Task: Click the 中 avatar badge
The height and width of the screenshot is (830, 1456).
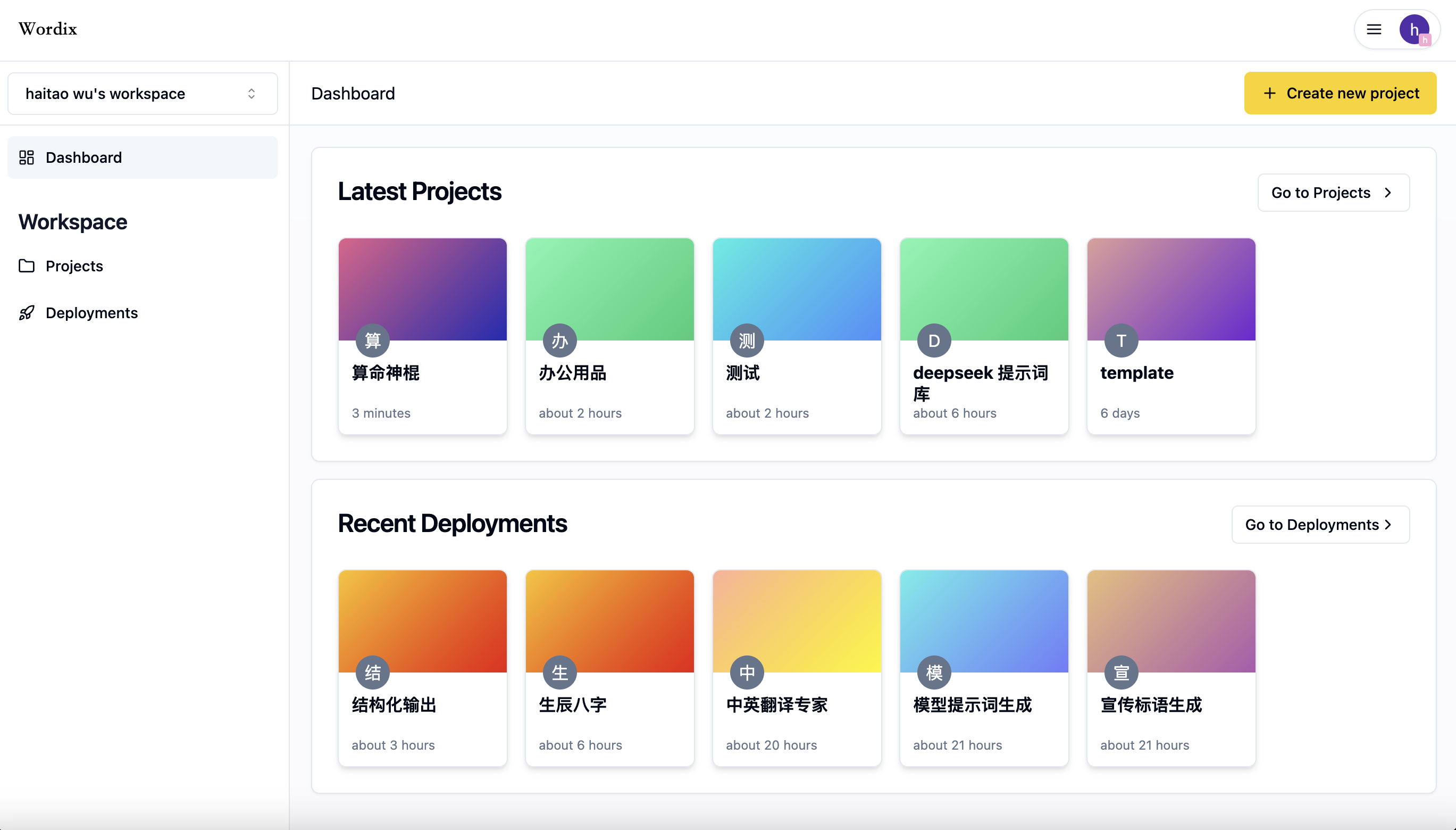Action: point(747,673)
